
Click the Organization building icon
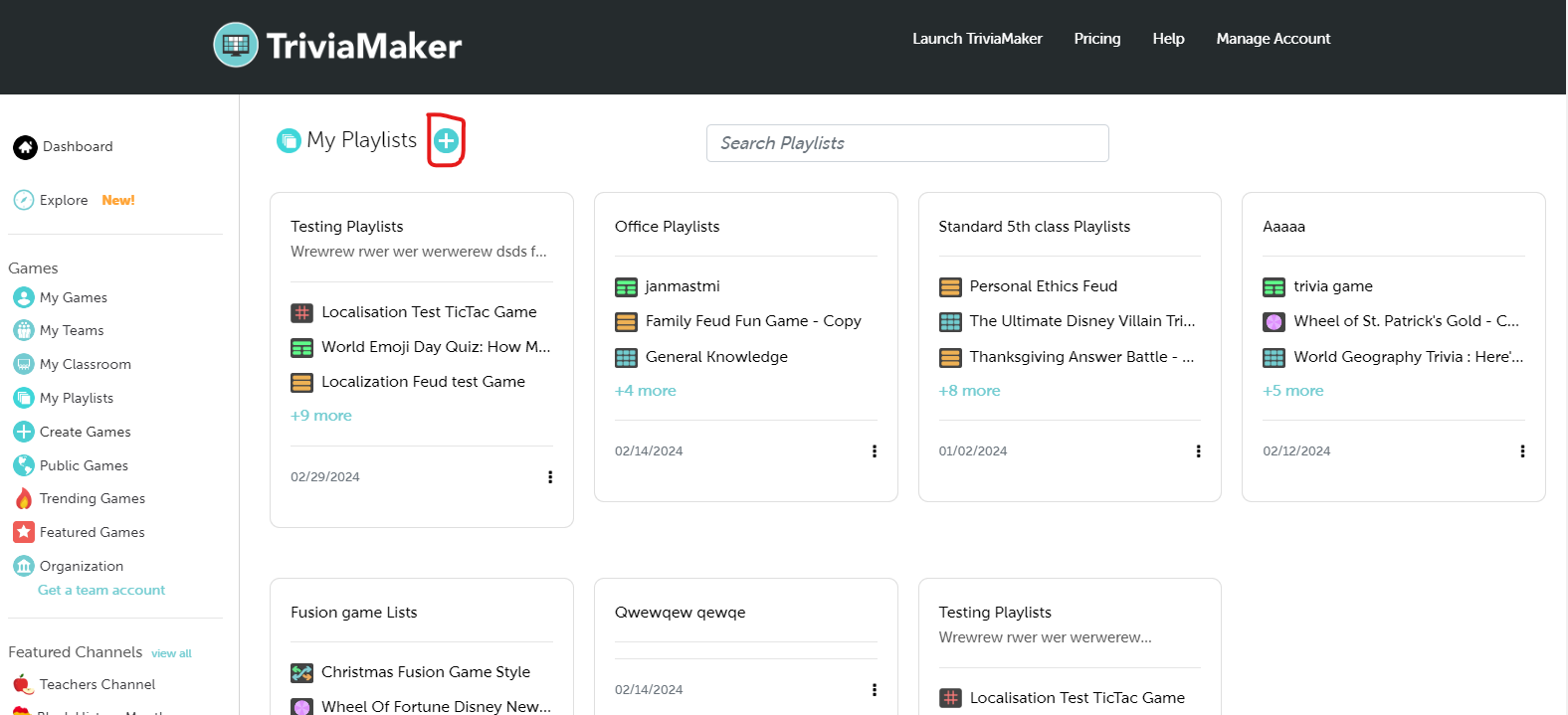point(24,566)
